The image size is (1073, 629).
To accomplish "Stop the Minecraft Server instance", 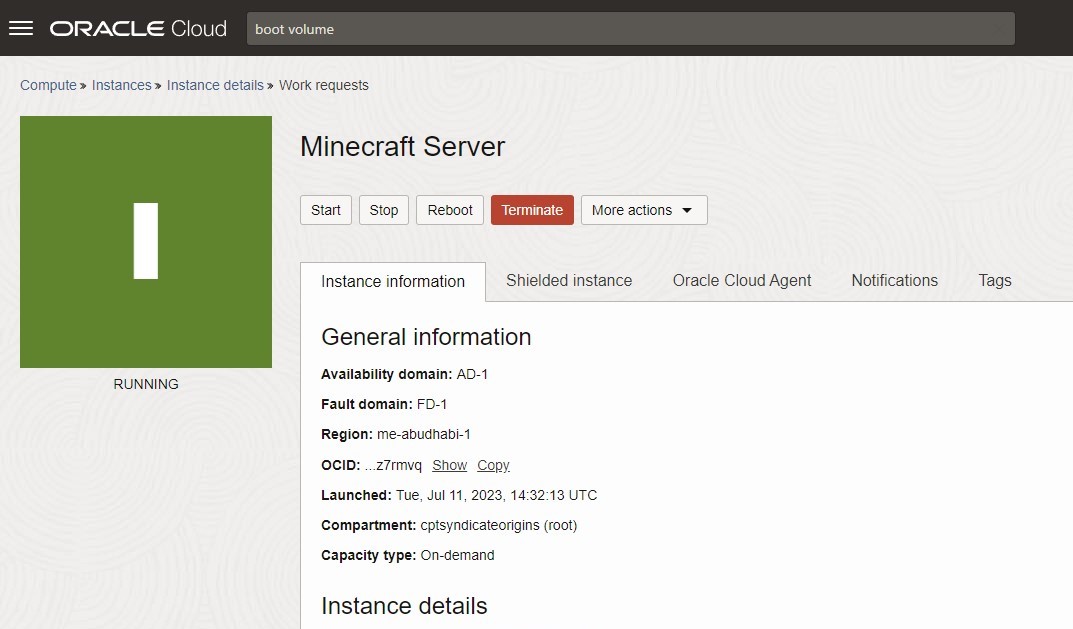I will pyautogui.click(x=384, y=210).
